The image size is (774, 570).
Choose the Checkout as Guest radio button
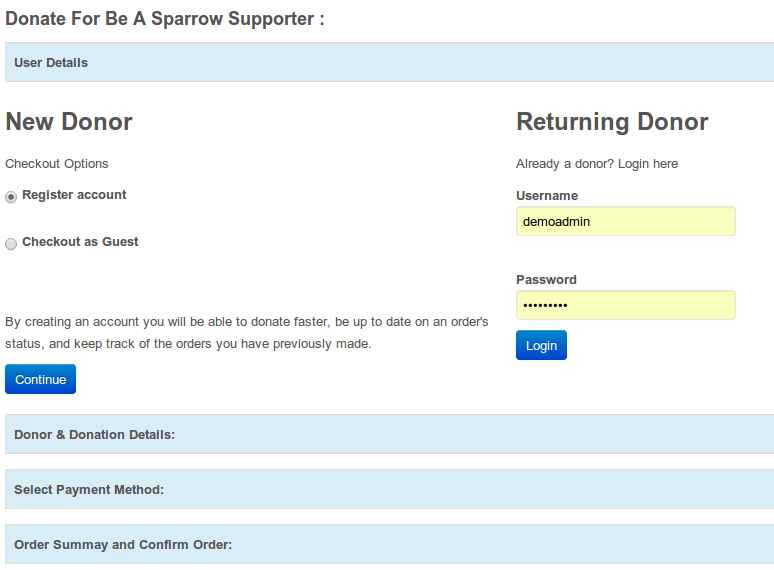click(11, 244)
